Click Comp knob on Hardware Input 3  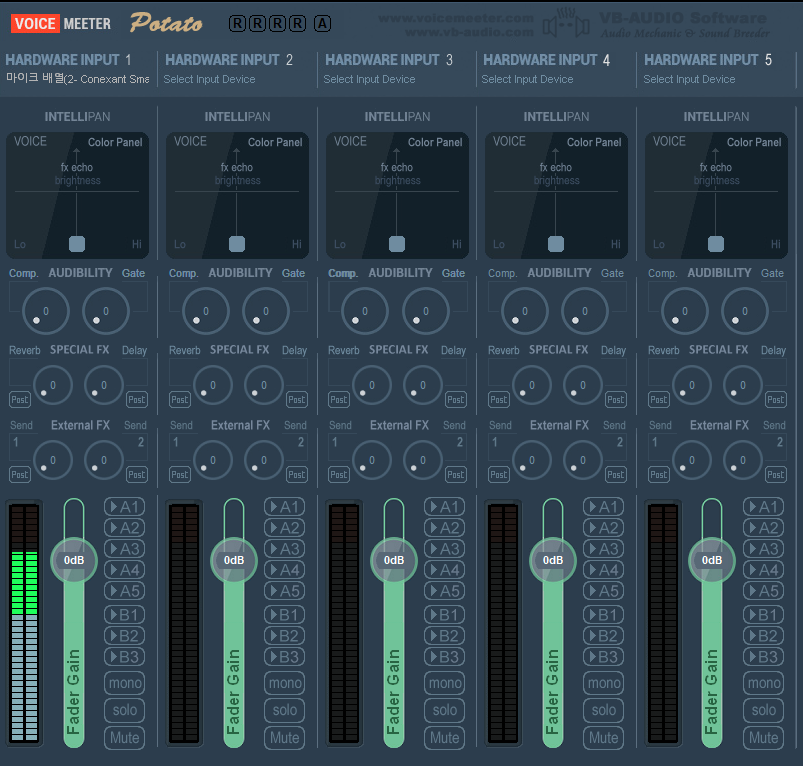coord(365,310)
